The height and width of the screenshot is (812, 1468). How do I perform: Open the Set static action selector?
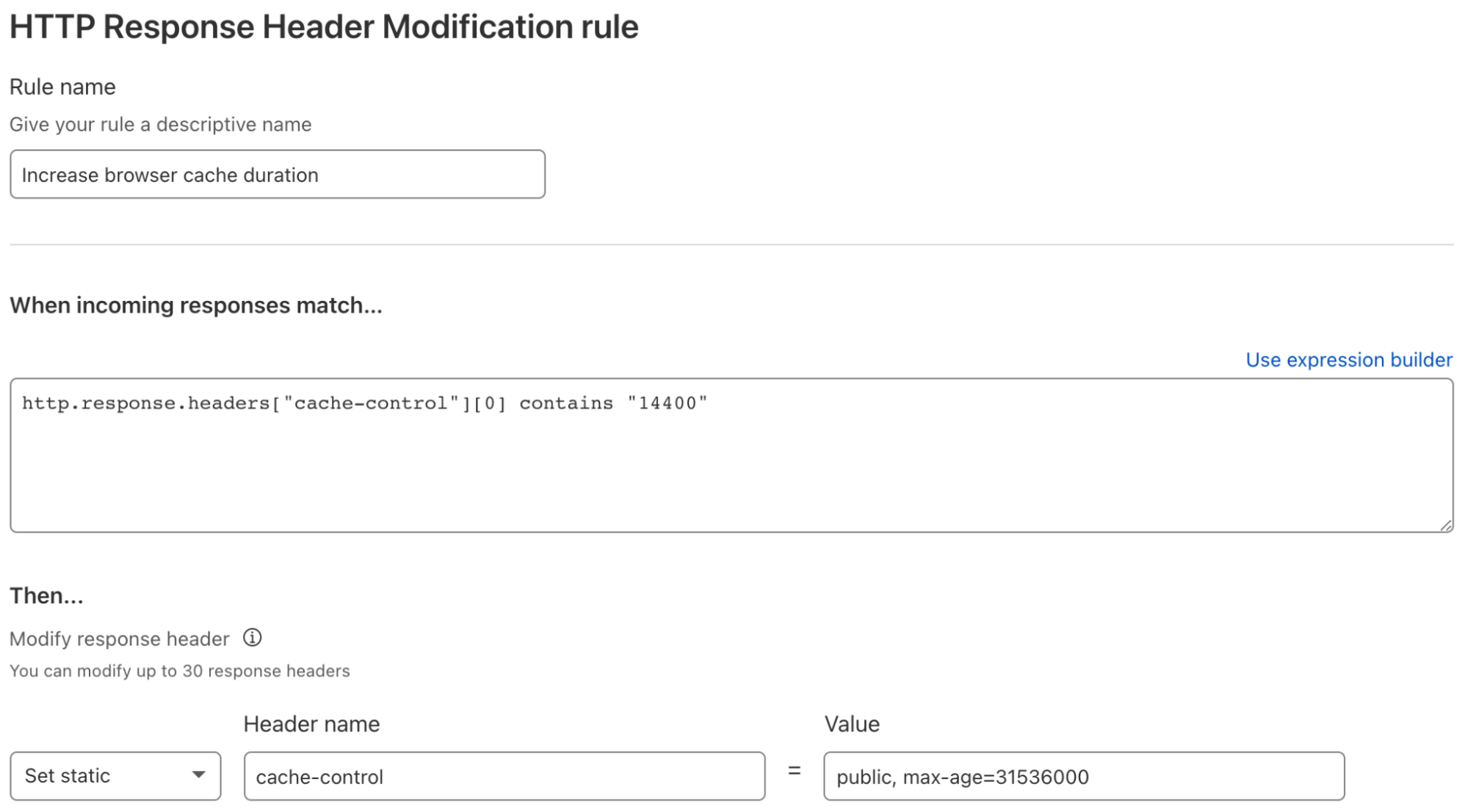click(115, 775)
